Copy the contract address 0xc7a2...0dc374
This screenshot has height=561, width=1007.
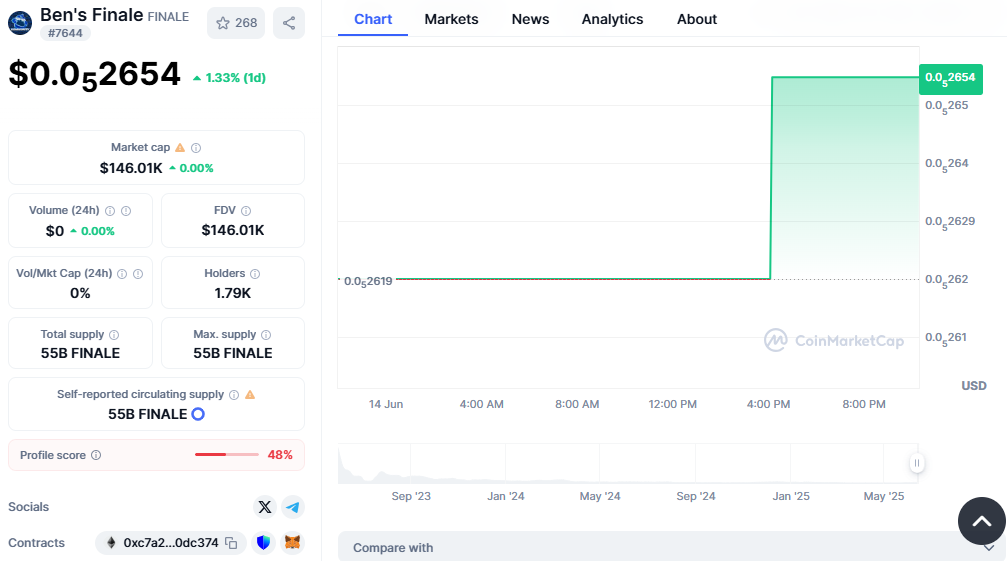coord(231,543)
